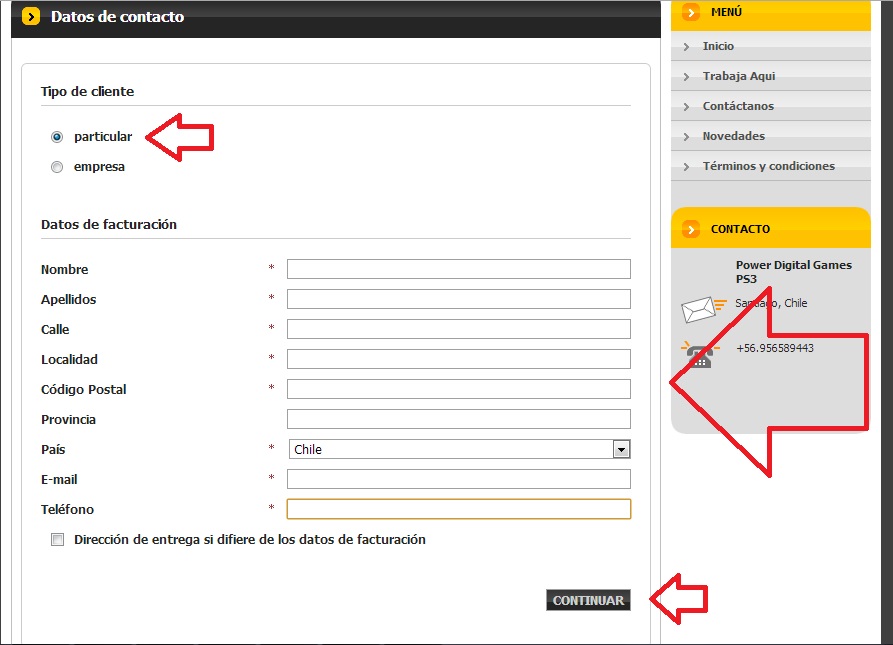
Task: Click the País field label
Action: pos(53,450)
